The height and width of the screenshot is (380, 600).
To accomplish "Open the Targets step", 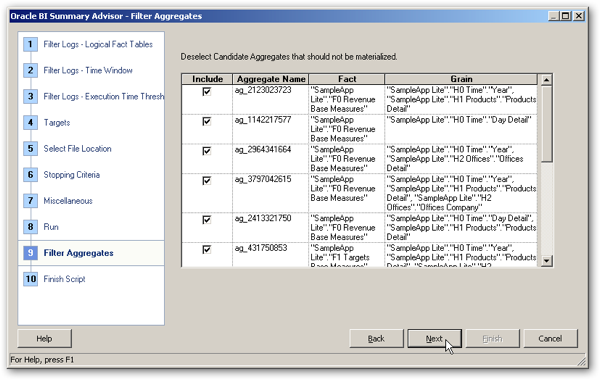I will (57, 123).
